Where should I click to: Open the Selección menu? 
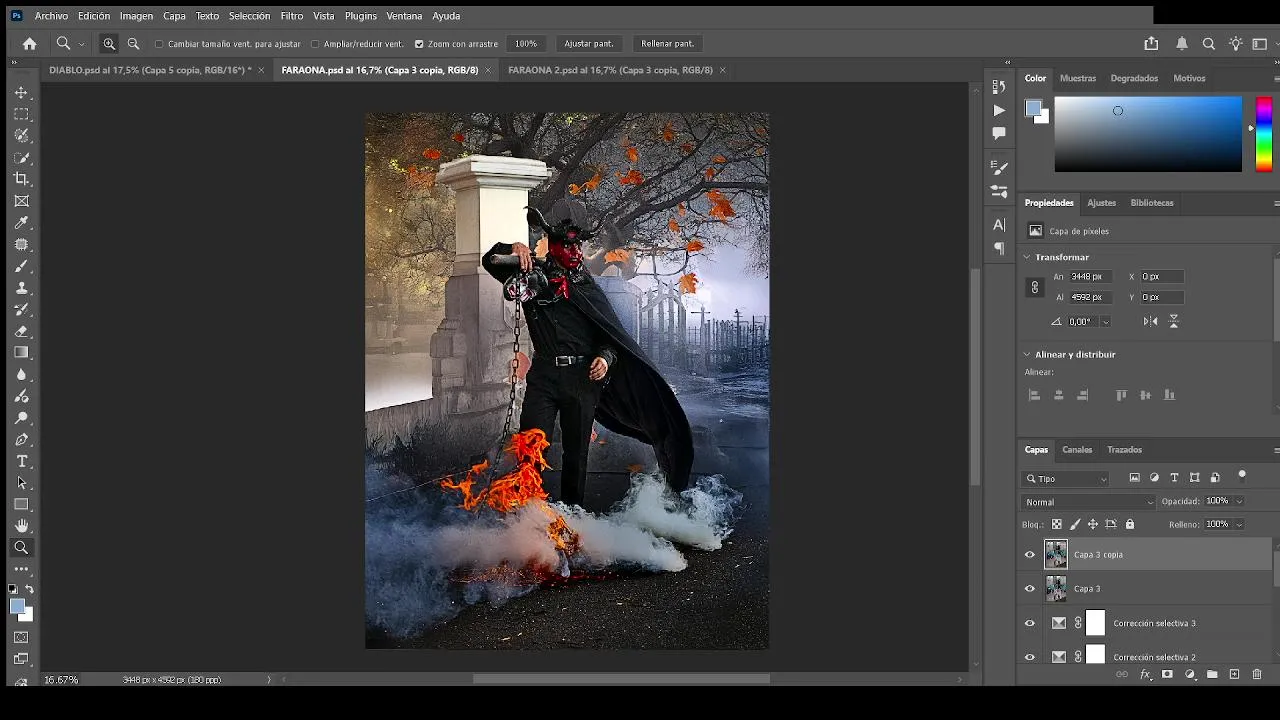click(249, 16)
